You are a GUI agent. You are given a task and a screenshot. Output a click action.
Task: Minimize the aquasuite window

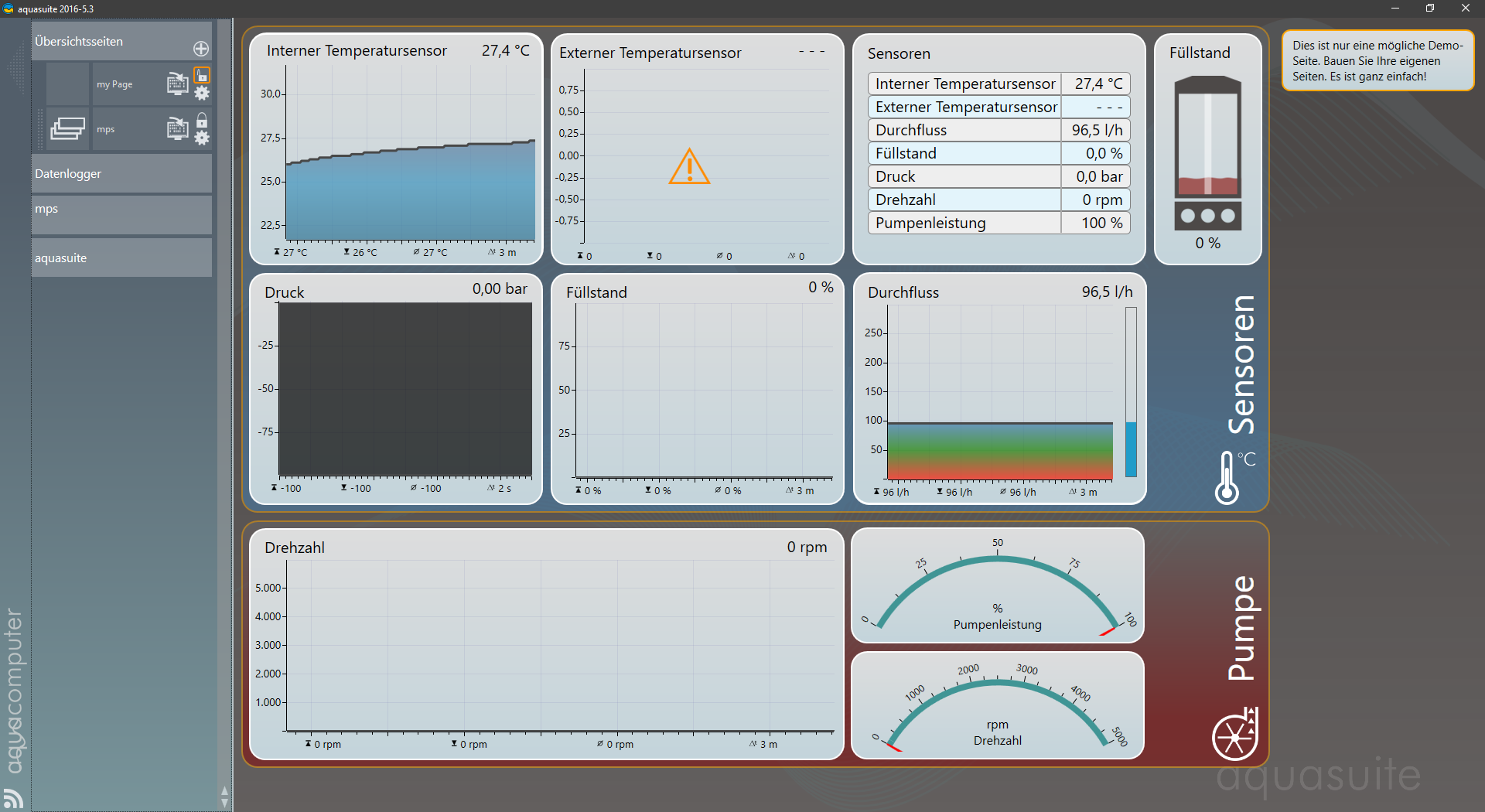[1395, 9]
